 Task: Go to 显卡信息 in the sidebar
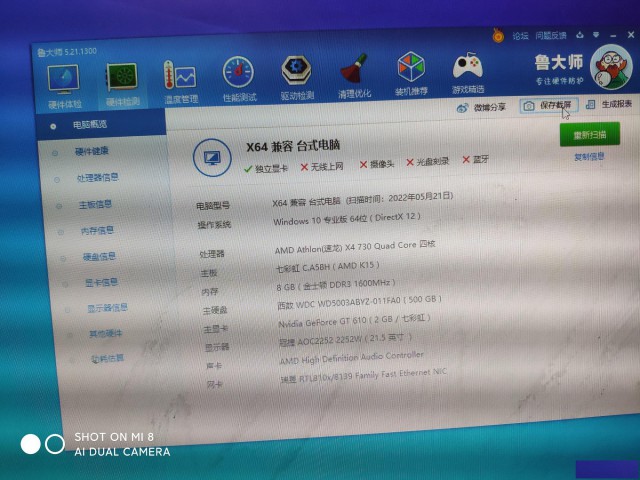pos(100,282)
